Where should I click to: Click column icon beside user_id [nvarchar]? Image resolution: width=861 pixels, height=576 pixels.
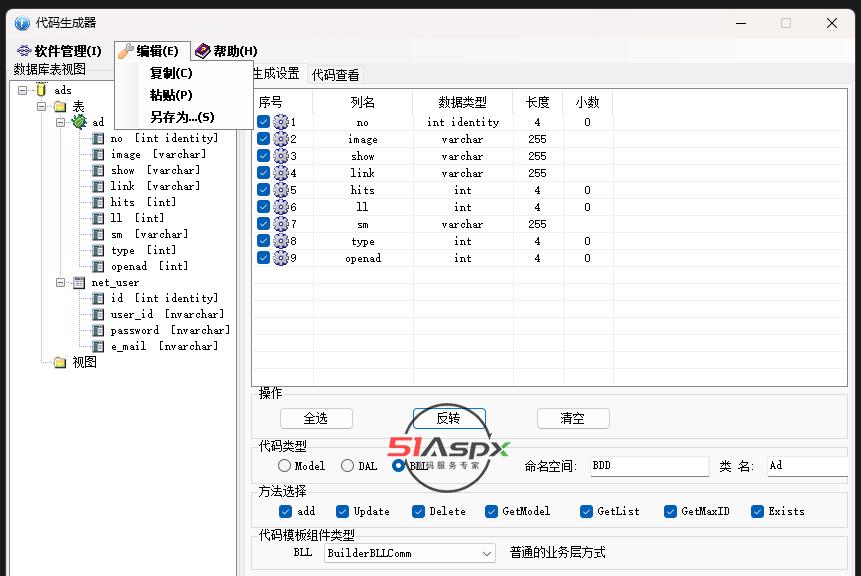tap(98, 314)
